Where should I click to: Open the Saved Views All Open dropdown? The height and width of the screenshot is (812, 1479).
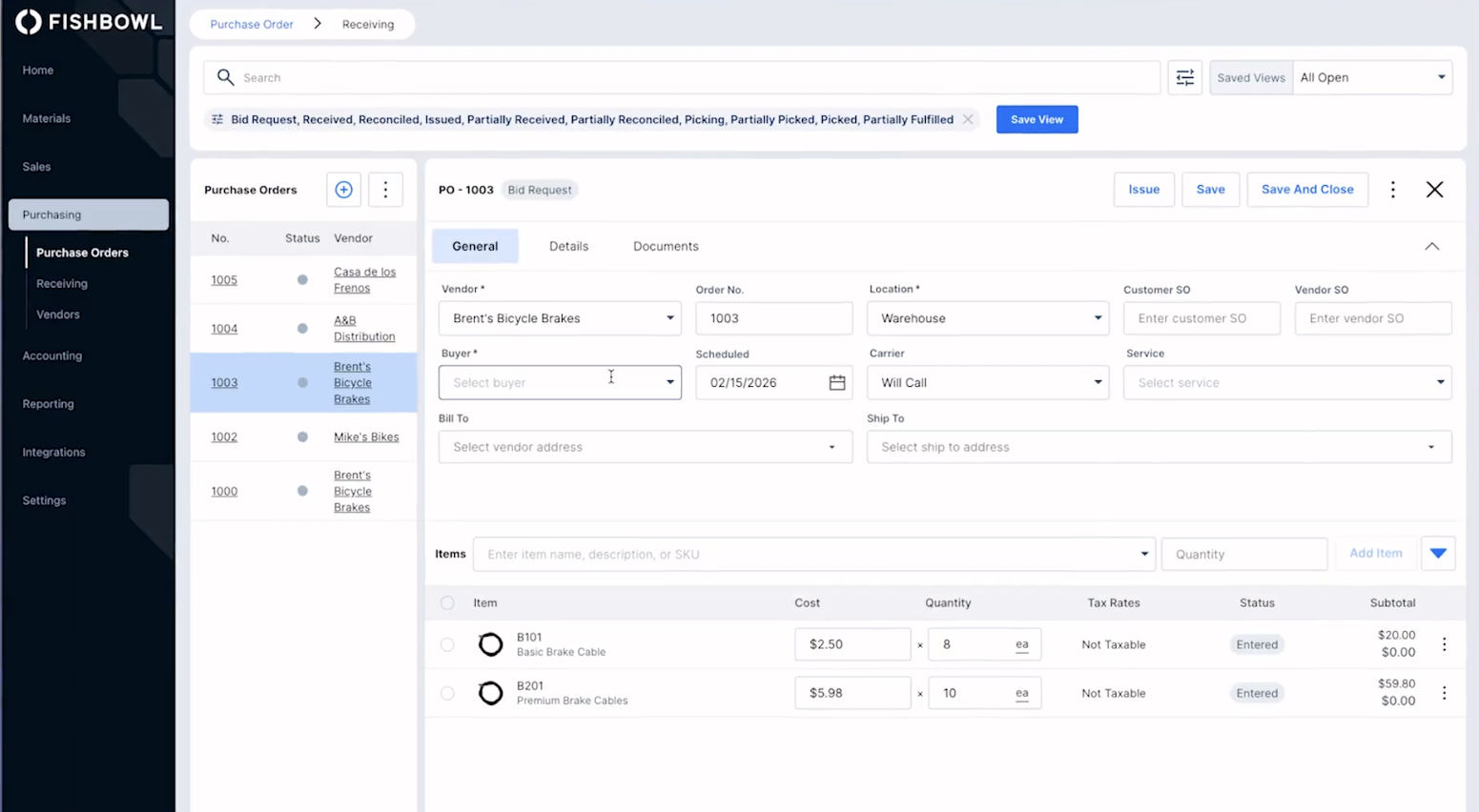[x=1371, y=77]
